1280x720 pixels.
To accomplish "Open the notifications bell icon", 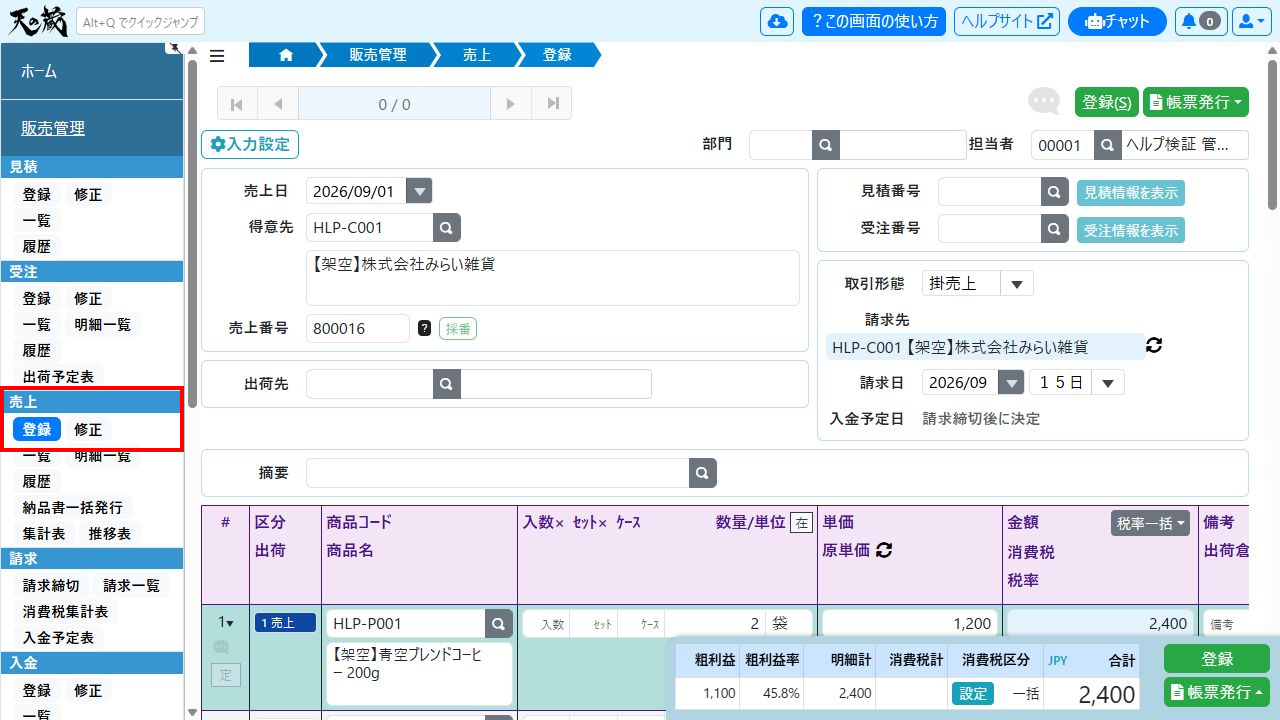I will pos(1200,21).
